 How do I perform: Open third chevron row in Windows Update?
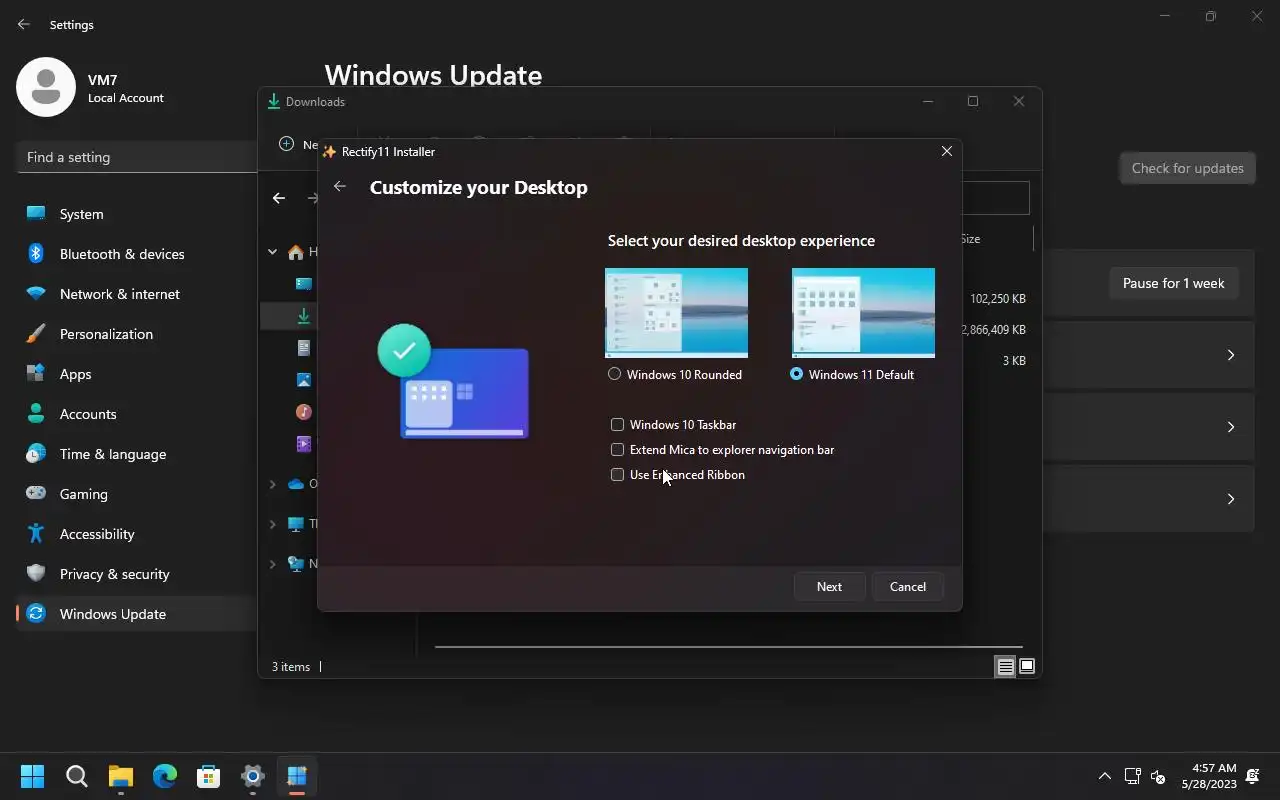(x=1230, y=499)
